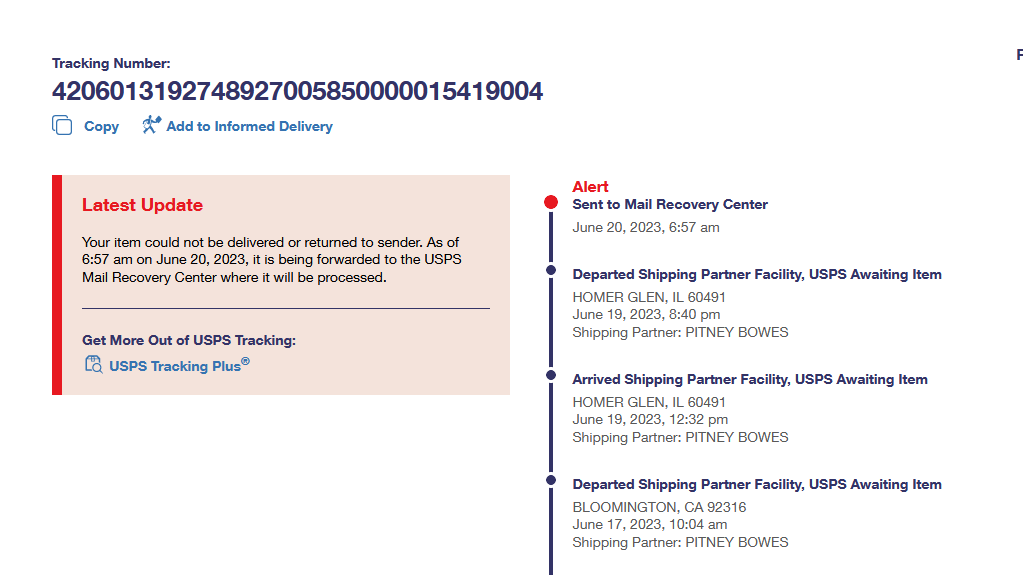Click the red Alert status label
The image size is (1023, 575).
coord(590,187)
